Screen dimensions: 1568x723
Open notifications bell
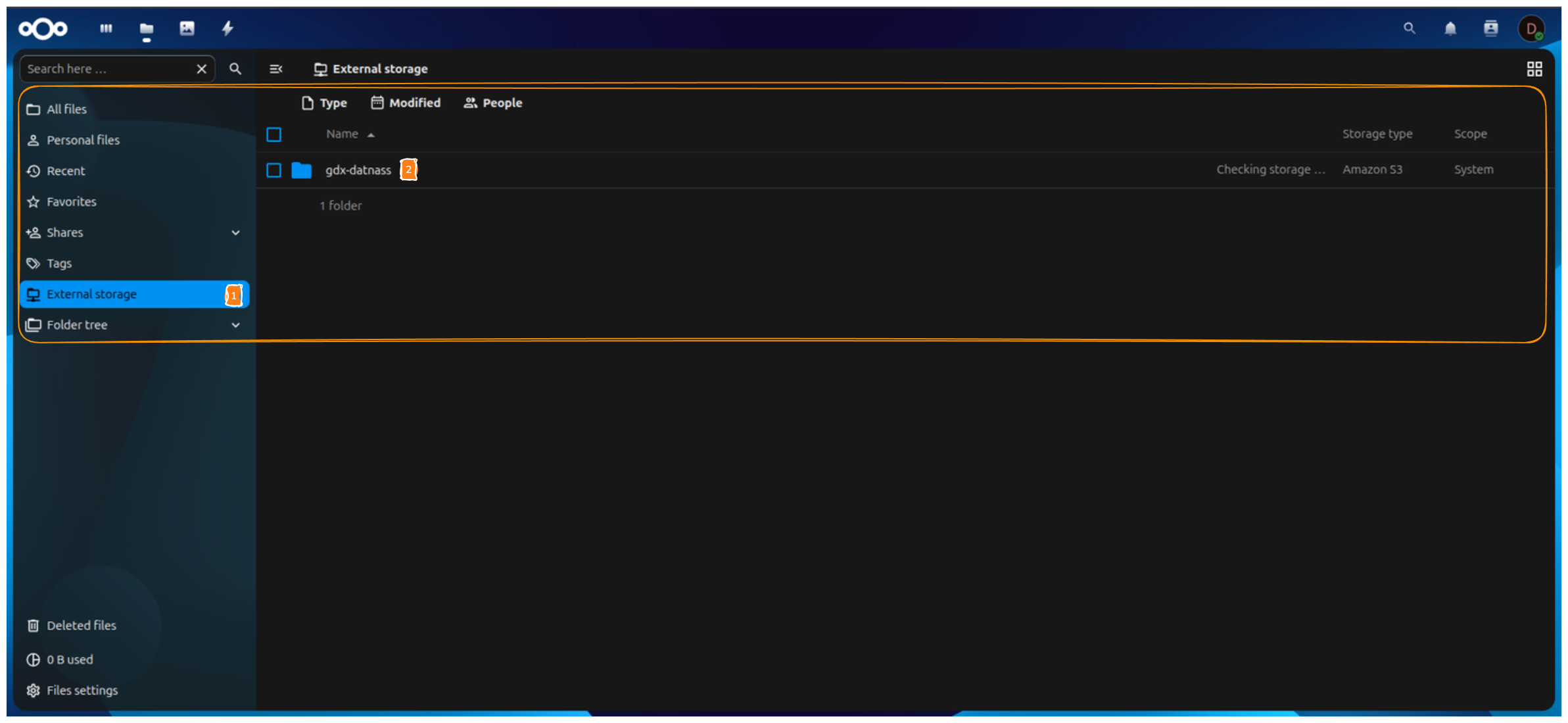click(1449, 28)
